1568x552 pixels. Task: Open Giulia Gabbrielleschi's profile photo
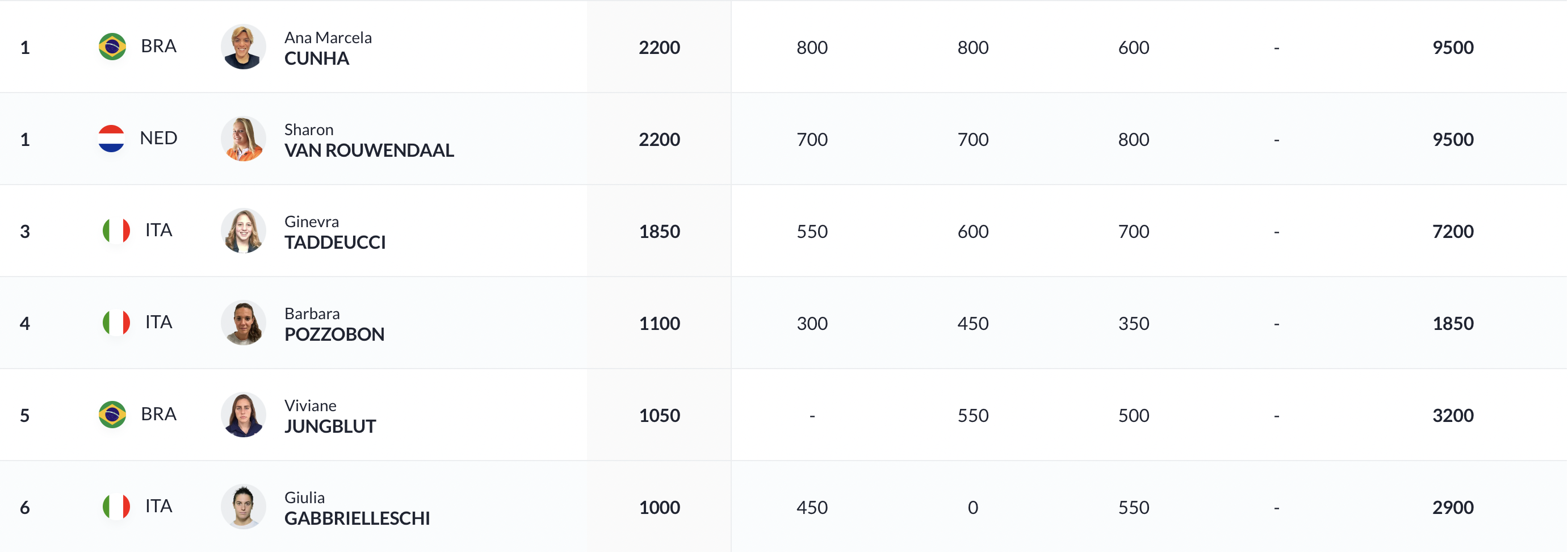[243, 507]
